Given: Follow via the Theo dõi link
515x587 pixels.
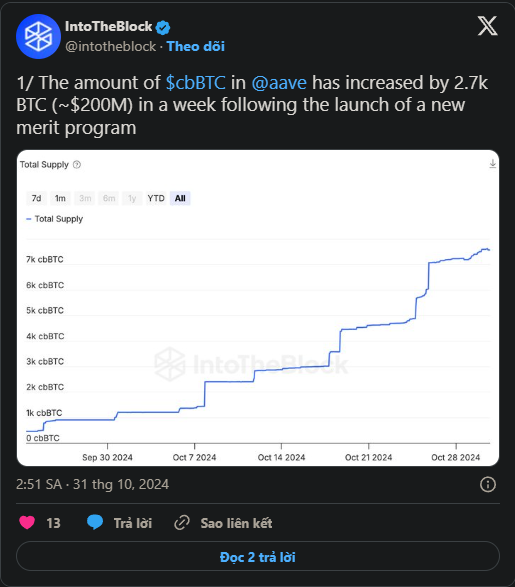Looking at the screenshot, I should pyautogui.click(x=196, y=46).
